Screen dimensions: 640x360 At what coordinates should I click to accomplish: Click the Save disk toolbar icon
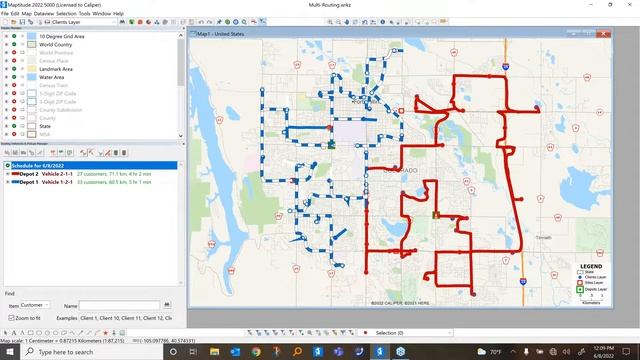point(22,22)
